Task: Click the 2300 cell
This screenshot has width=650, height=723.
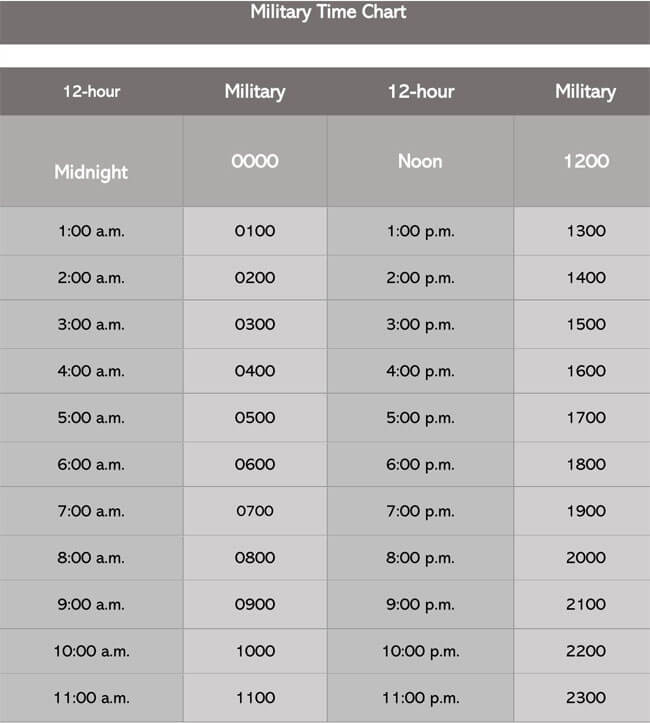Action: click(585, 698)
